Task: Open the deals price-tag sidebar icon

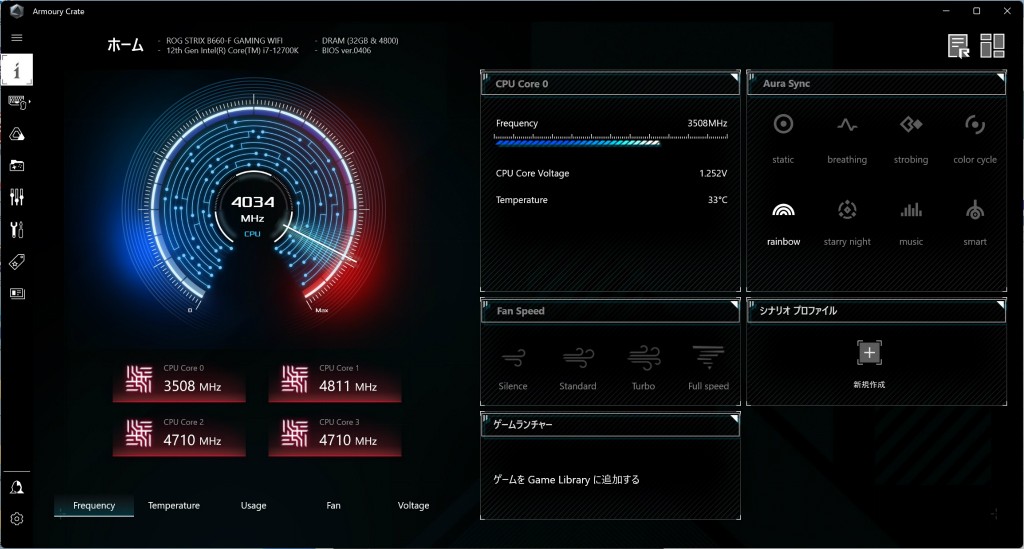Action: (x=17, y=262)
